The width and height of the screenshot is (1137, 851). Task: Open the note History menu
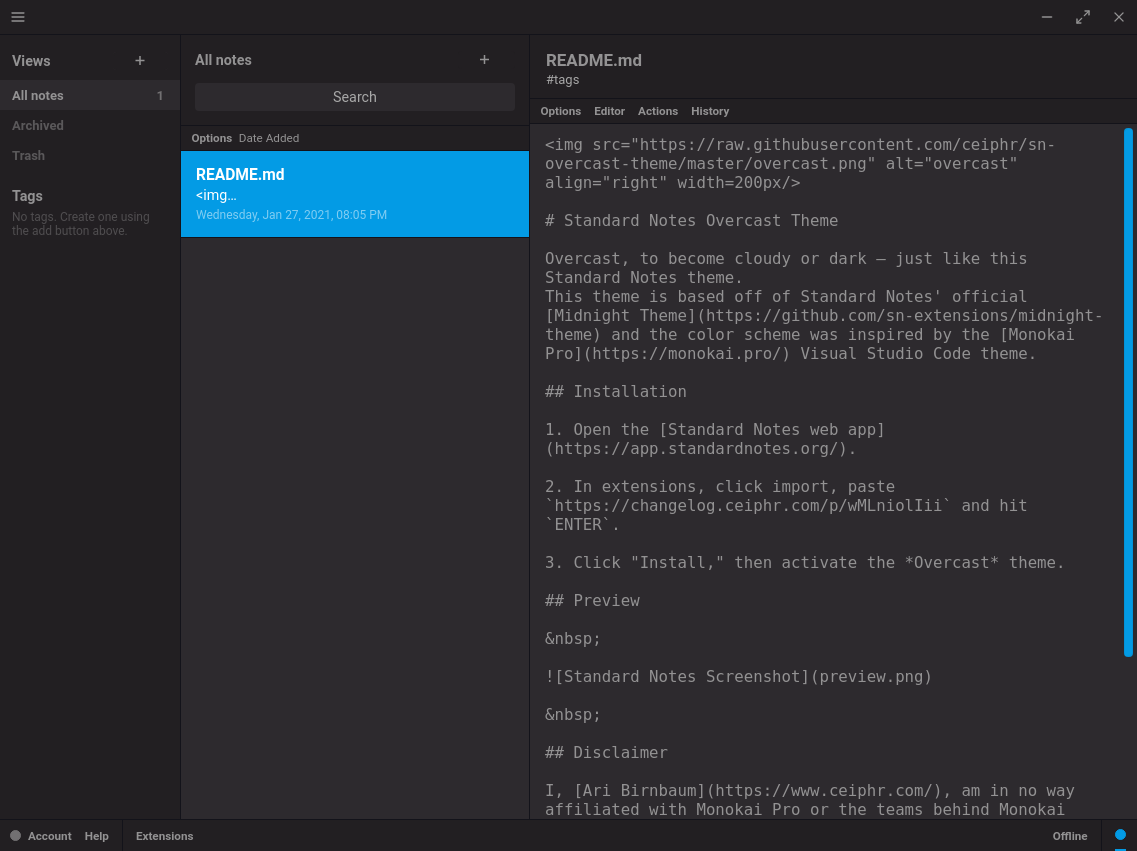point(710,111)
